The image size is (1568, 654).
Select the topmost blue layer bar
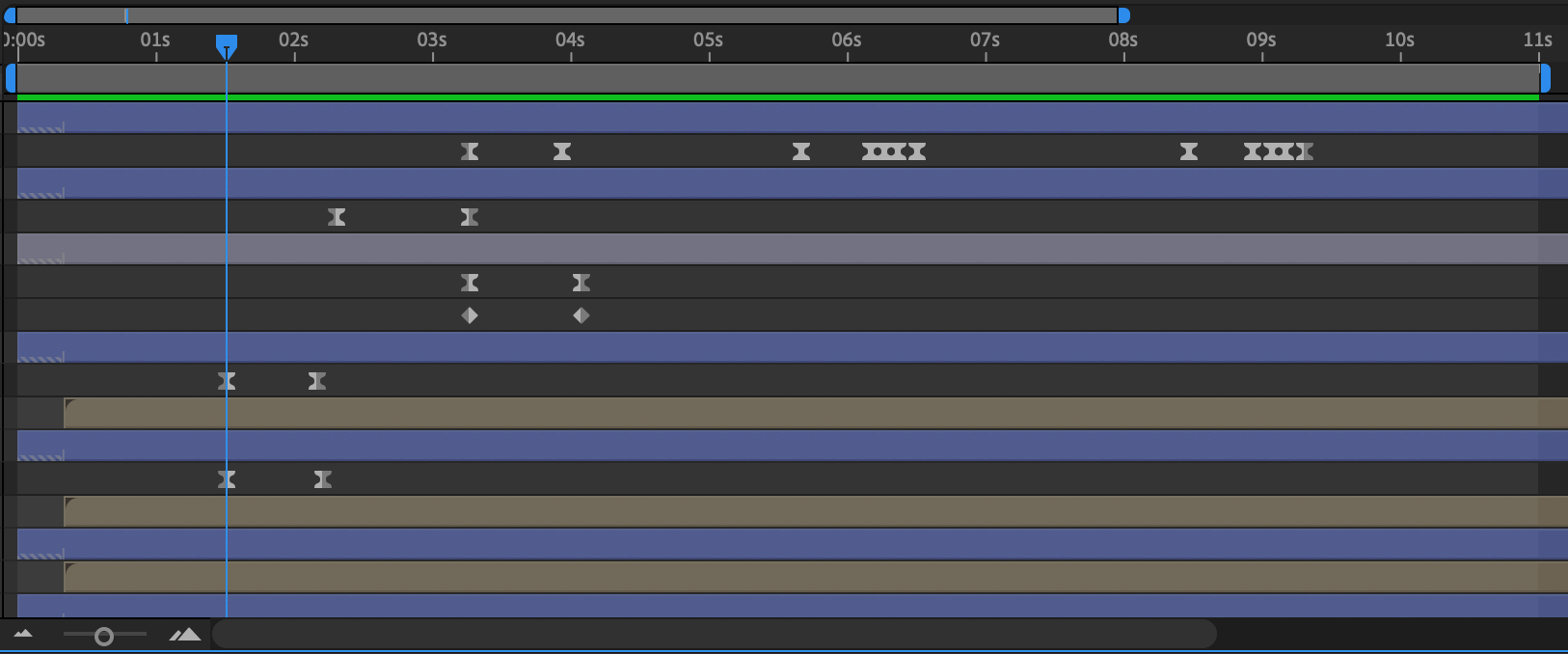[771, 118]
